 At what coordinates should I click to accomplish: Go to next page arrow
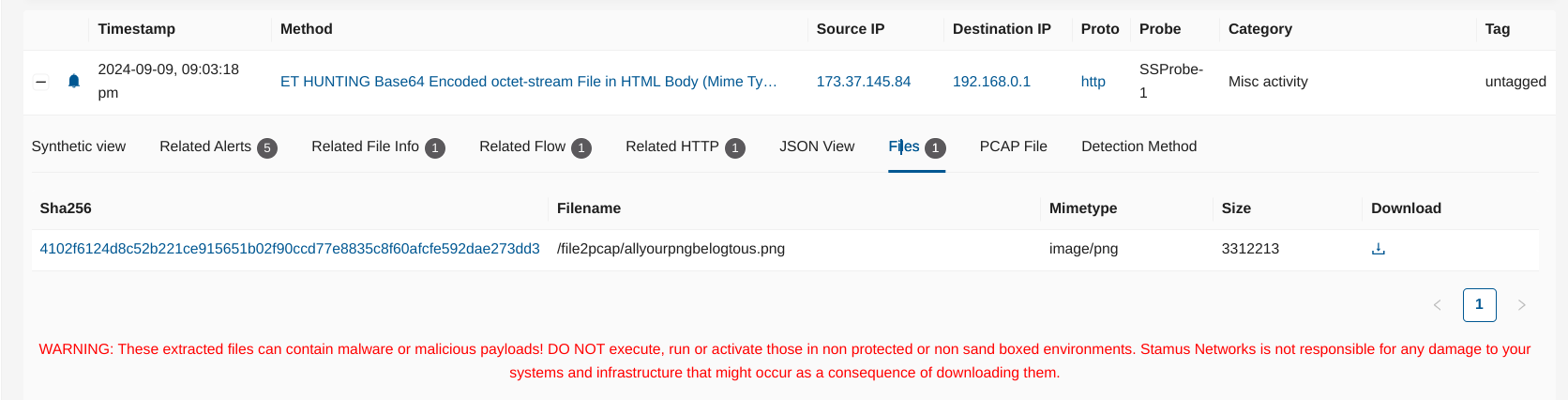(x=1521, y=305)
